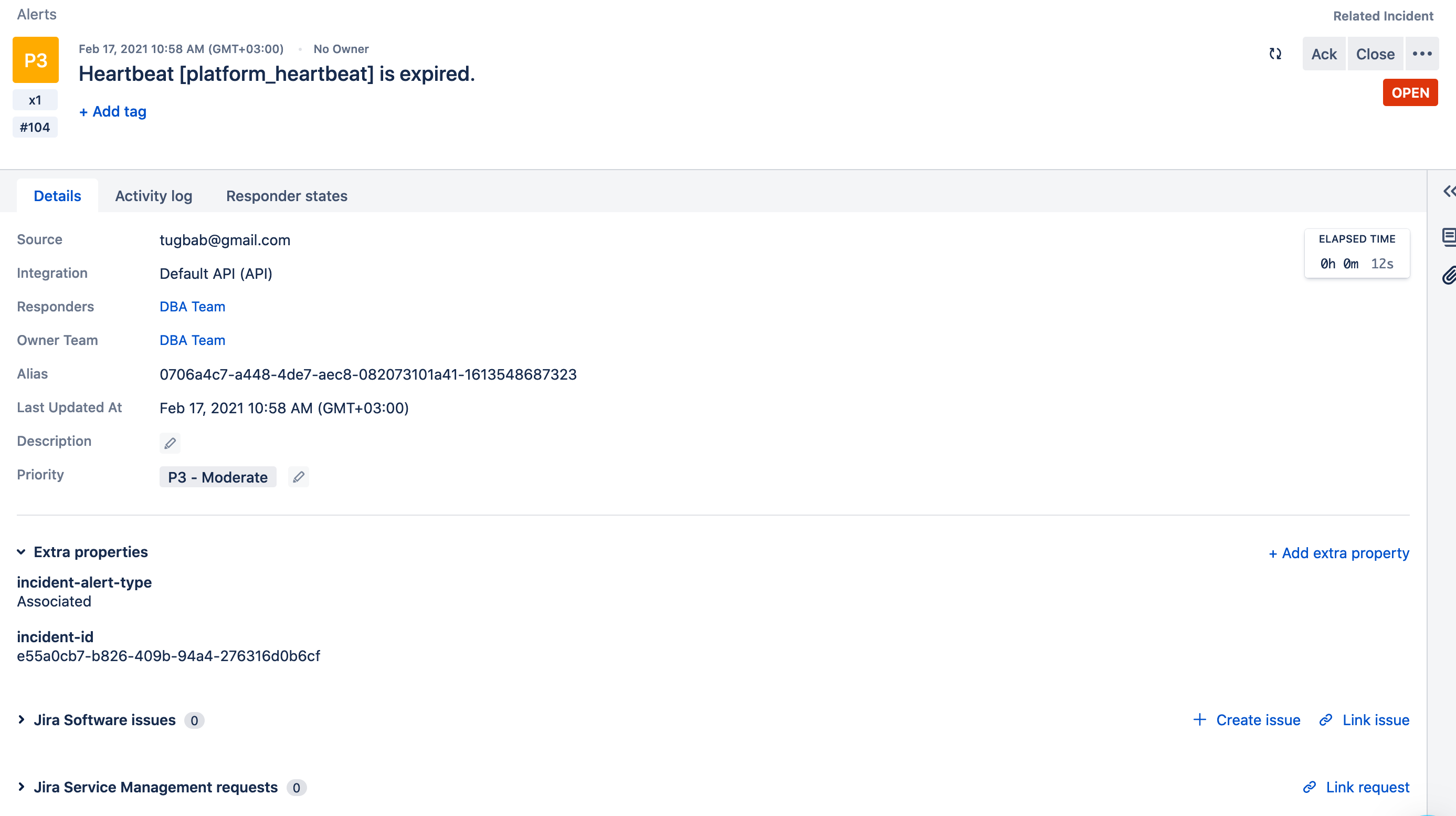The width and height of the screenshot is (1456, 816).
Task: Expand the Jira Service Management requests section
Action: 22,787
